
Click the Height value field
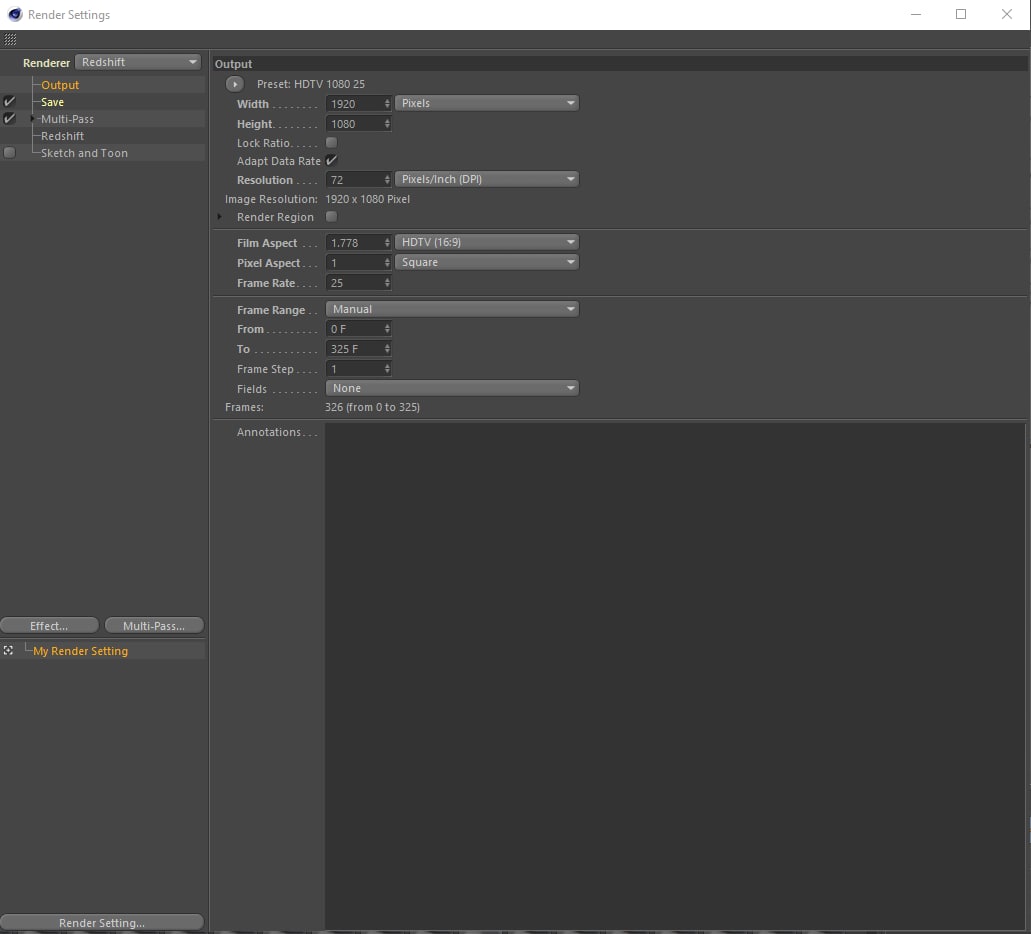pyautogui.click(x=354, y=124)
